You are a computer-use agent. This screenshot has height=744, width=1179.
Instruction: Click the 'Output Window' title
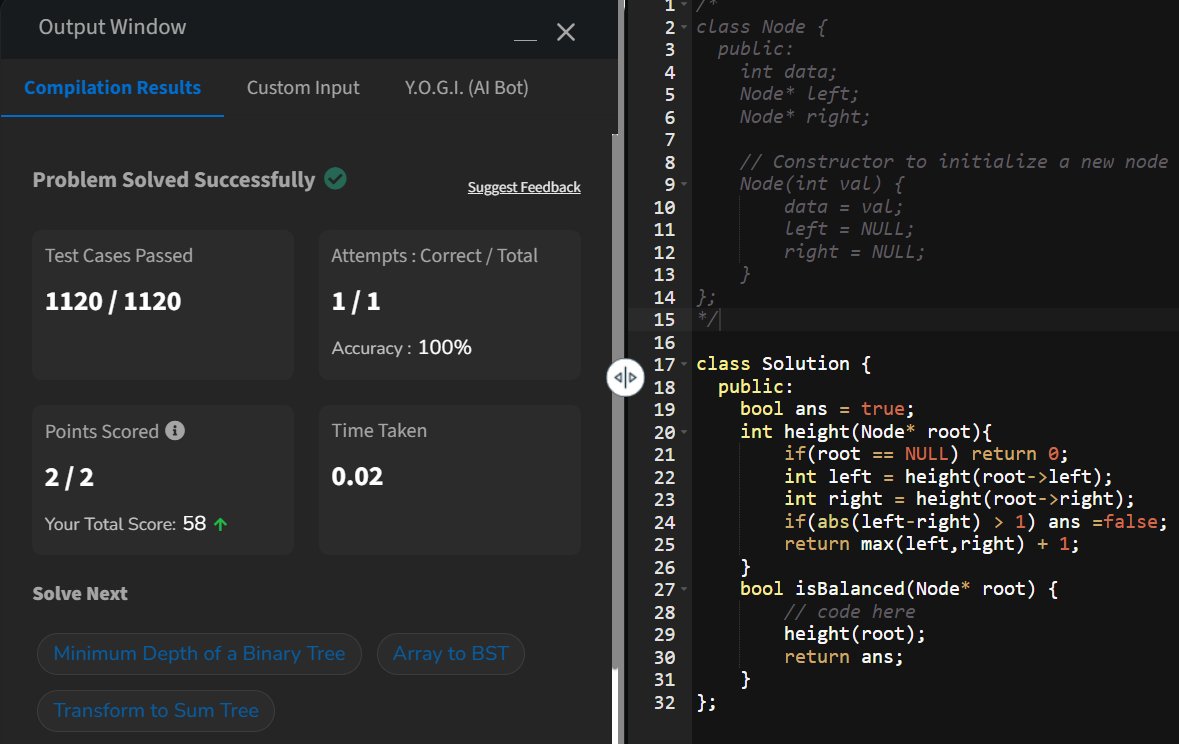tap(112, 27)
